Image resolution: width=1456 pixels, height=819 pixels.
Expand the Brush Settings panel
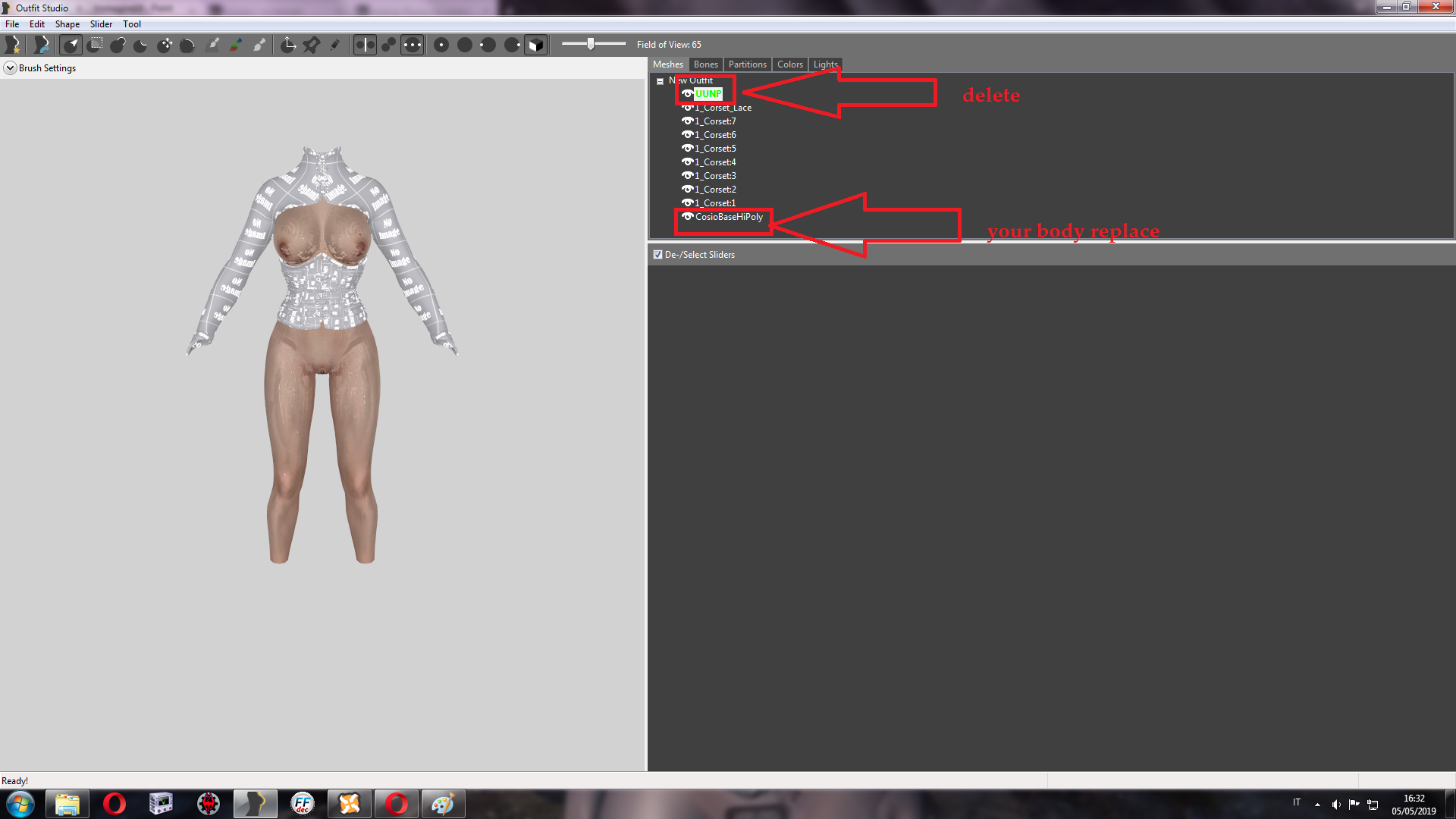[10, 68]
